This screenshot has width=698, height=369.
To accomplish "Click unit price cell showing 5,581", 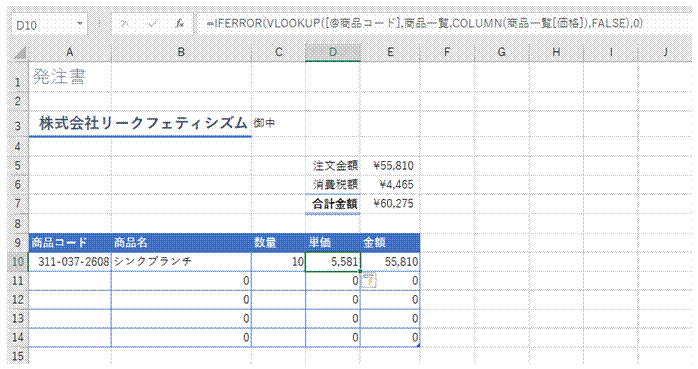I will tap(333, 261).
